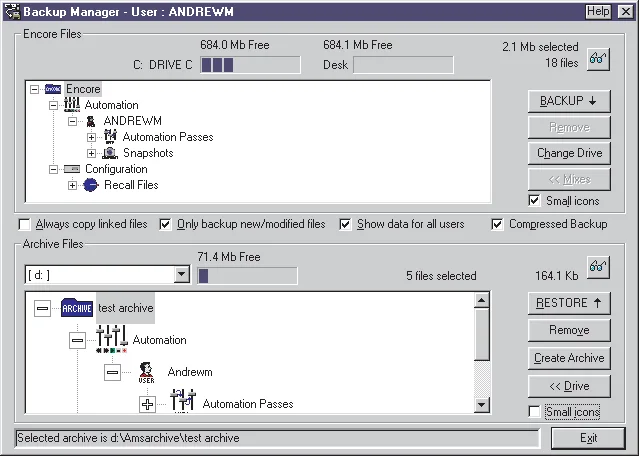Expand Automation Passes in Encore Files
Screen dimensions: 639x456
tap(92, 137)
